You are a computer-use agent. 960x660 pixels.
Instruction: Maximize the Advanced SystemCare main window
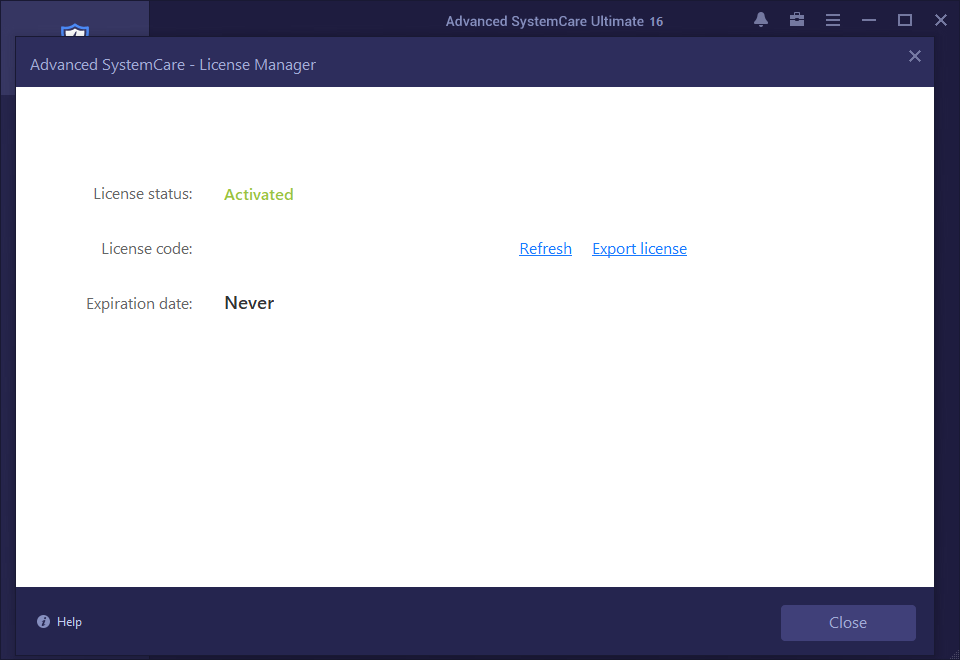click(x=905, y=20)
